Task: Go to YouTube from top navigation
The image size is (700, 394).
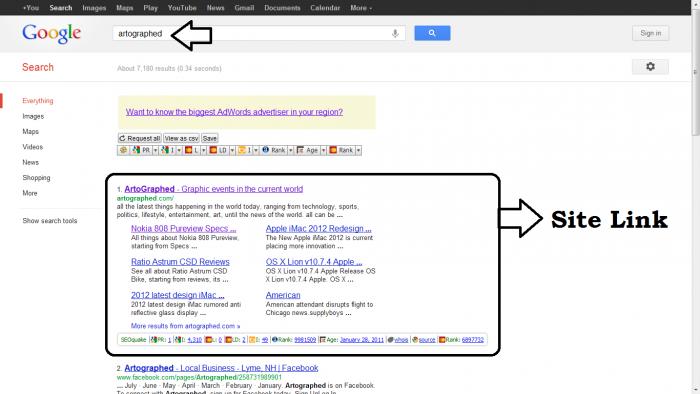Action: coord(182,8)
